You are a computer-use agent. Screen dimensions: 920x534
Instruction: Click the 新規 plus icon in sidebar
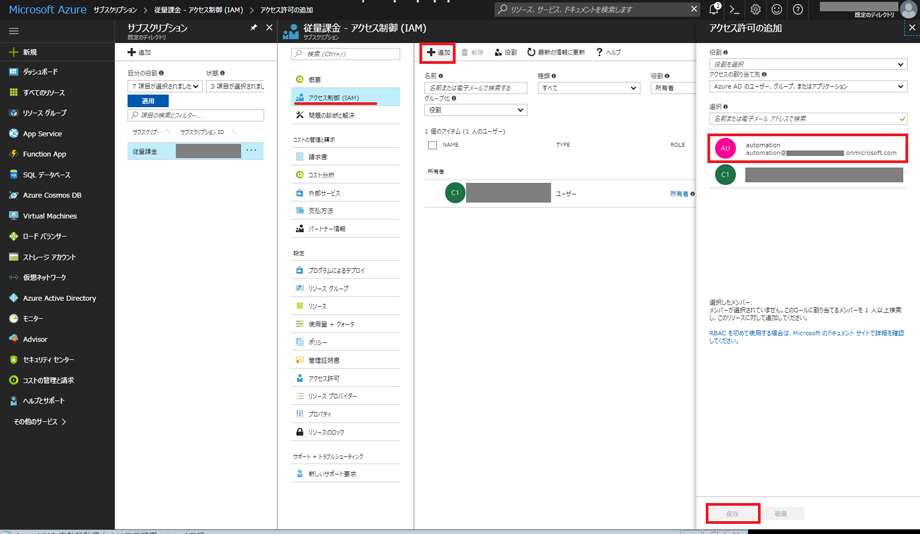(x=13, y=52)
